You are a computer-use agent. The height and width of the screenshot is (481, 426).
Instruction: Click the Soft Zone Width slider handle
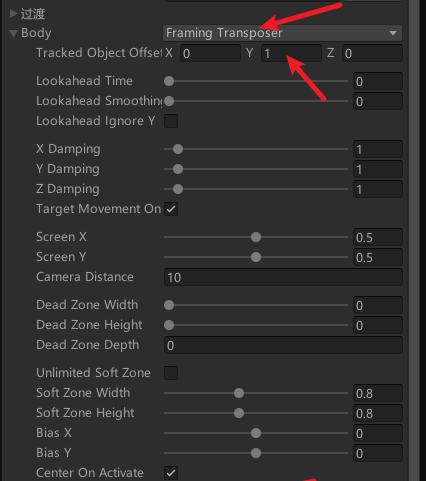239,393
